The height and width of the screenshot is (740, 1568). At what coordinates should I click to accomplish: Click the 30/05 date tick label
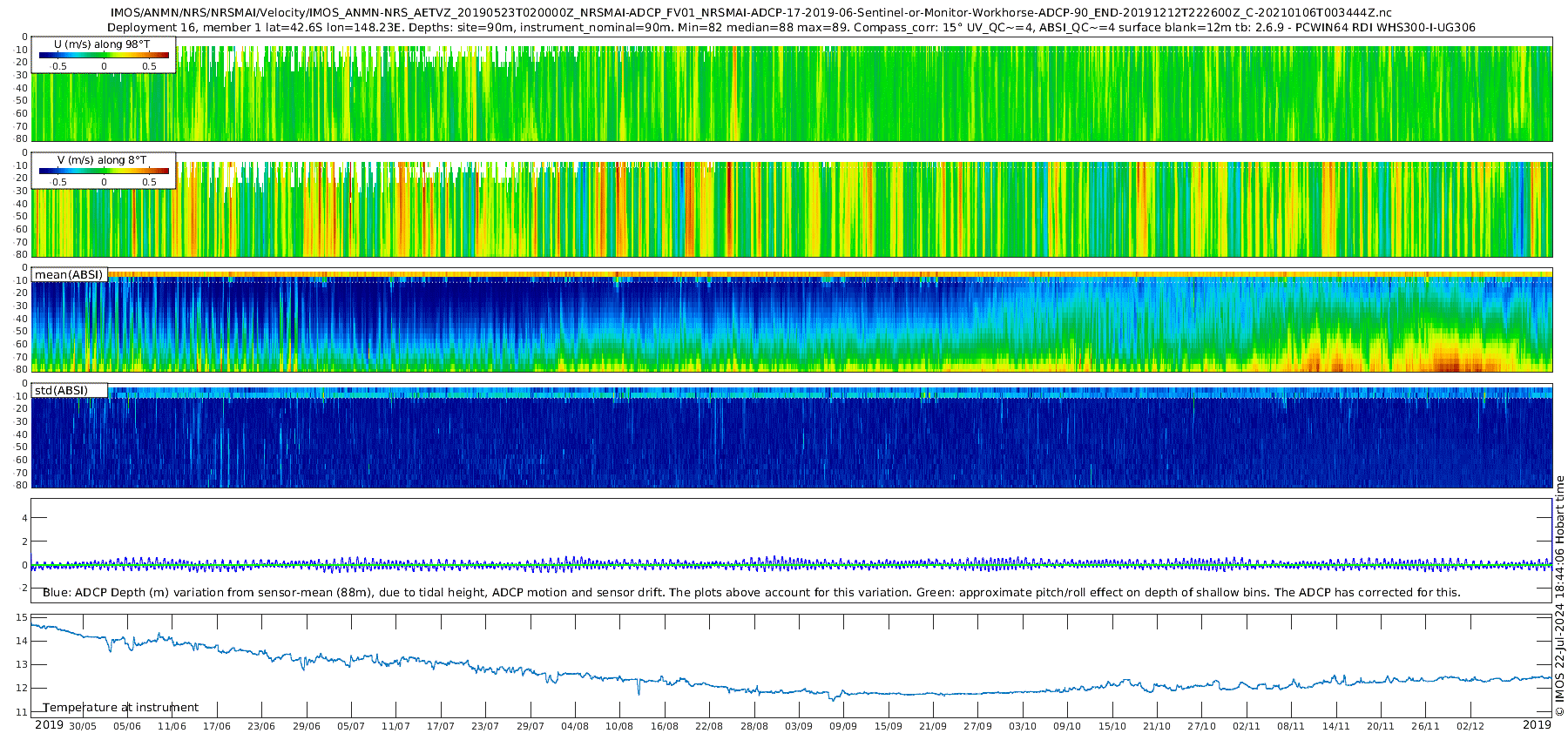point(83,726)
